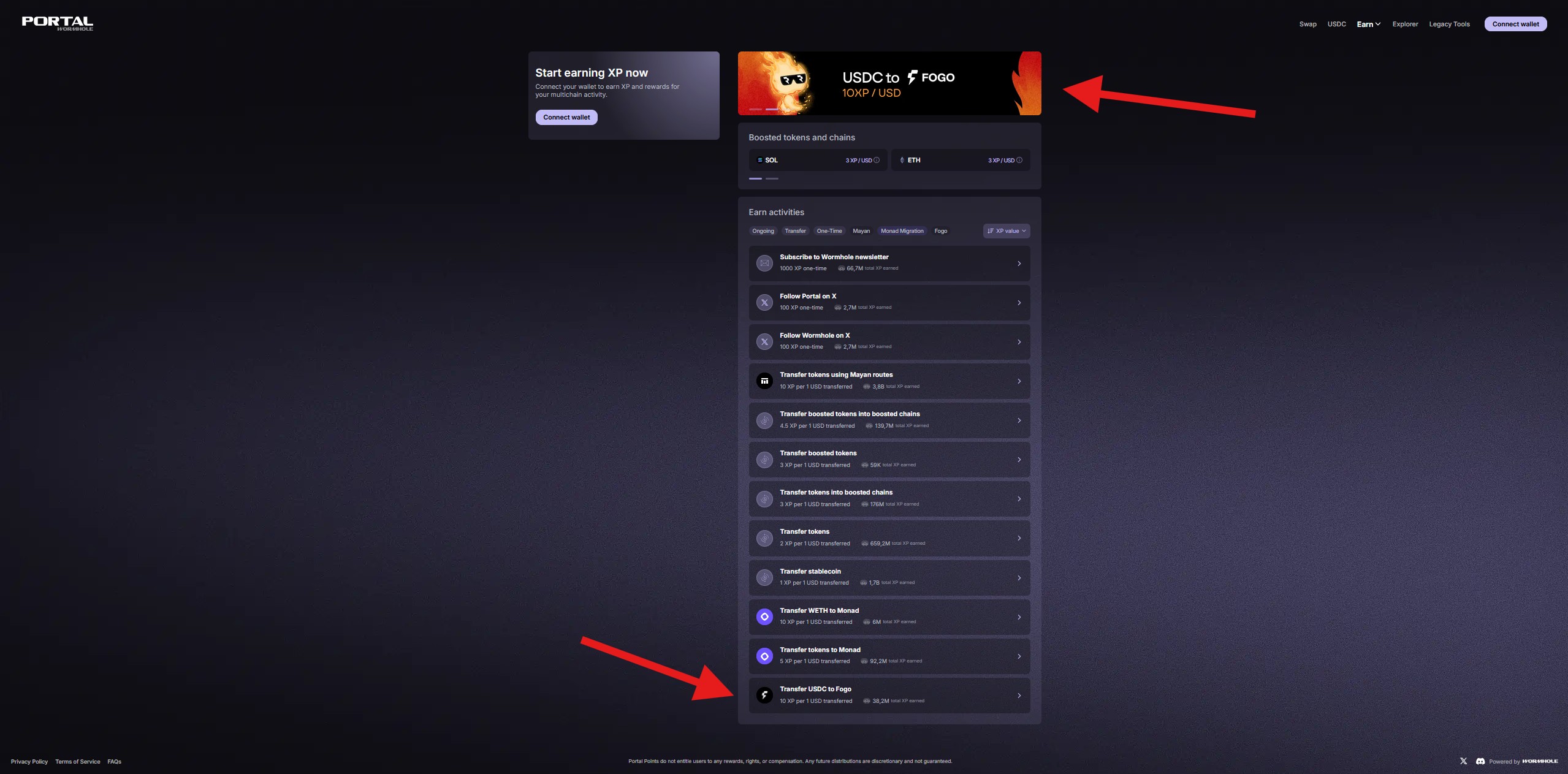Toggle the One-Time filter chip

coord(829,231)
